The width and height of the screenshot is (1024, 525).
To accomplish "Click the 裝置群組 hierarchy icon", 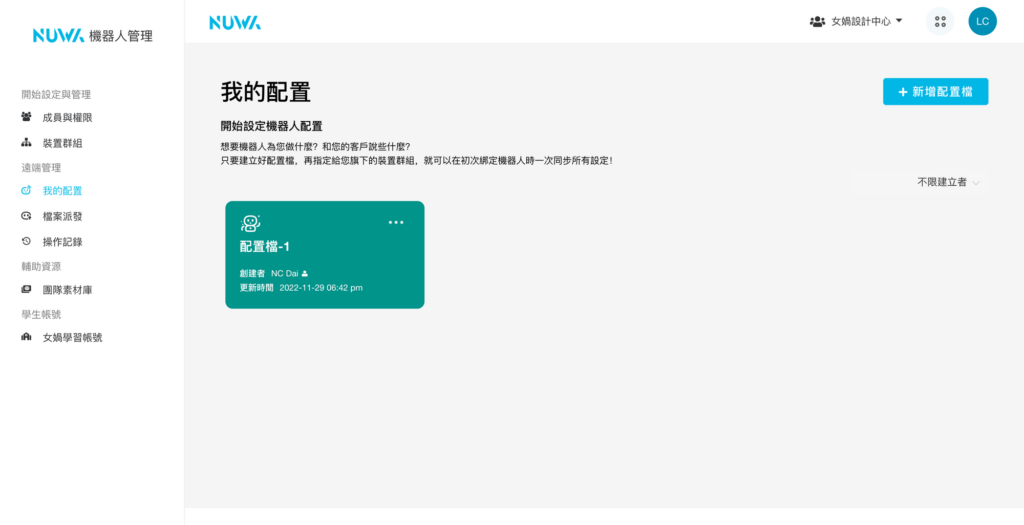I will (26, 142).
